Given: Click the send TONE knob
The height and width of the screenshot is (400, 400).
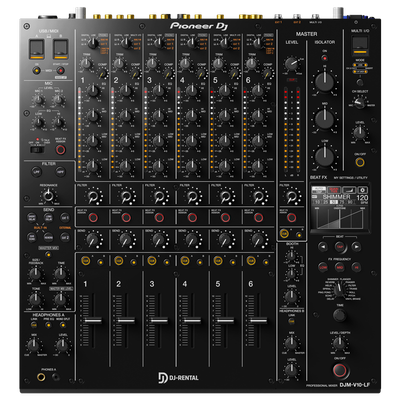Looking at the screenshot, I should pyautogui.click(x=35, y=299).
